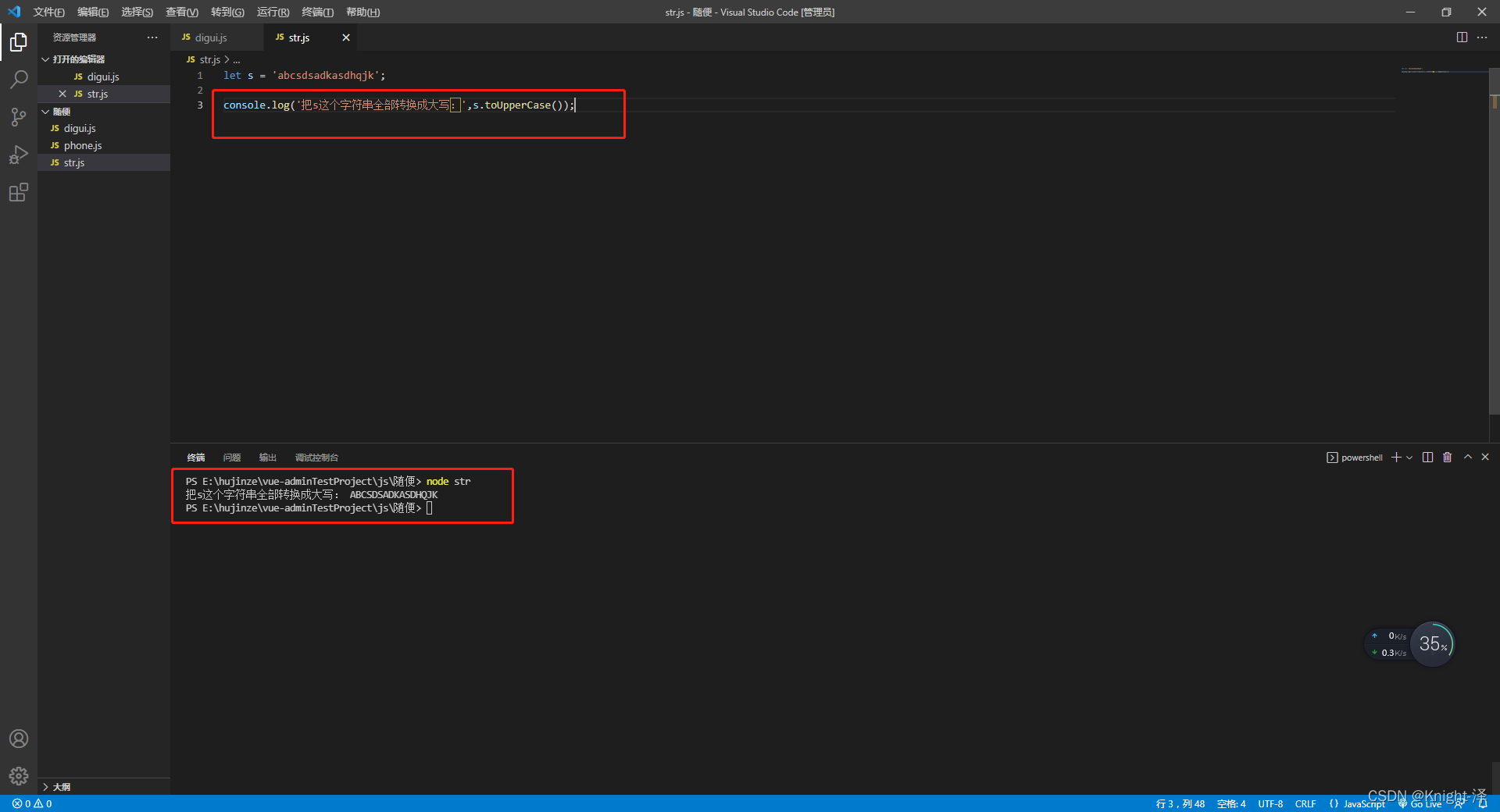Close the str.js editor tab
Image resolution: width=1500 pixels, height=812 pixels.
click(346, 37)
